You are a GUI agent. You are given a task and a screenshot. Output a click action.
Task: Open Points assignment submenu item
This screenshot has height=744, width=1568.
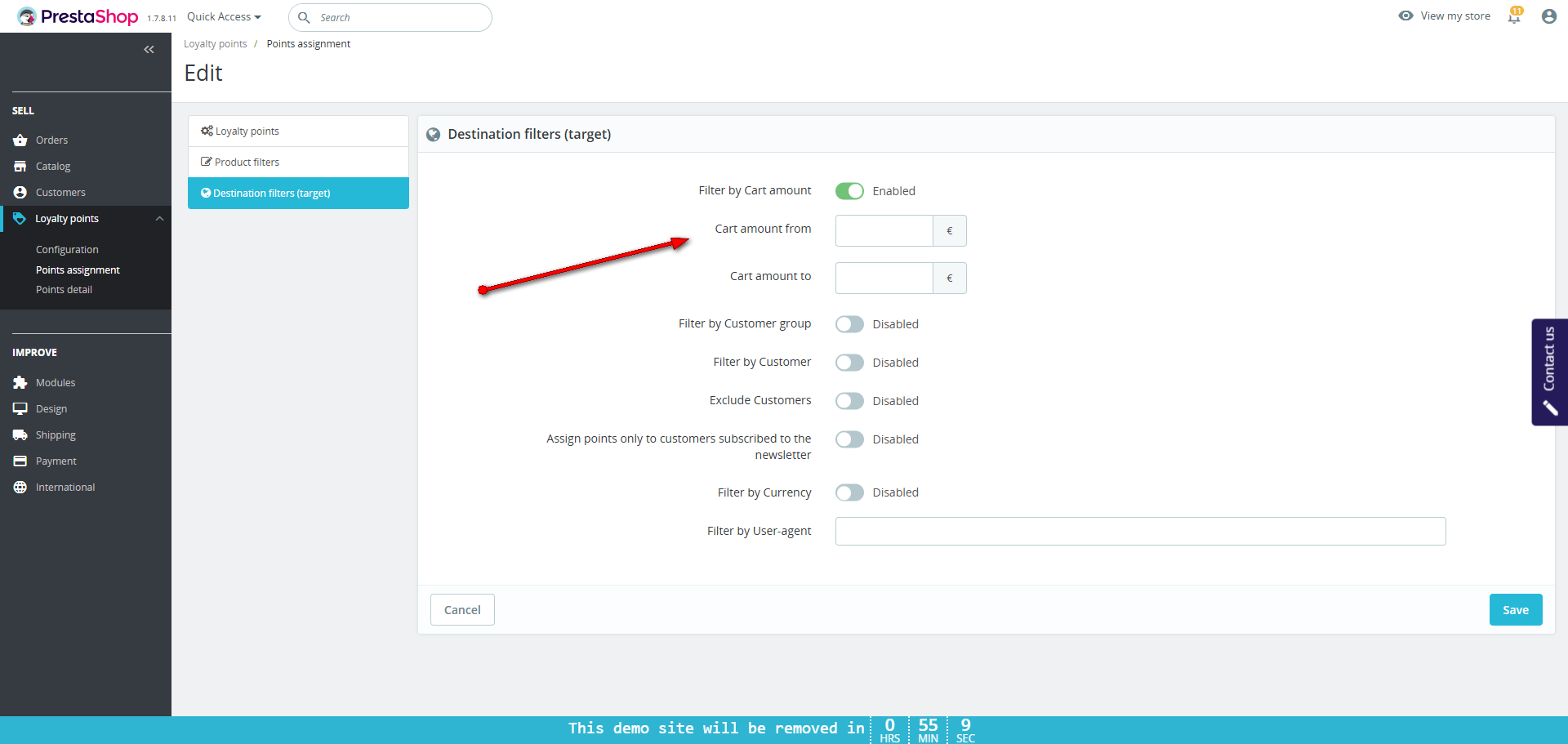coord(78,270)
